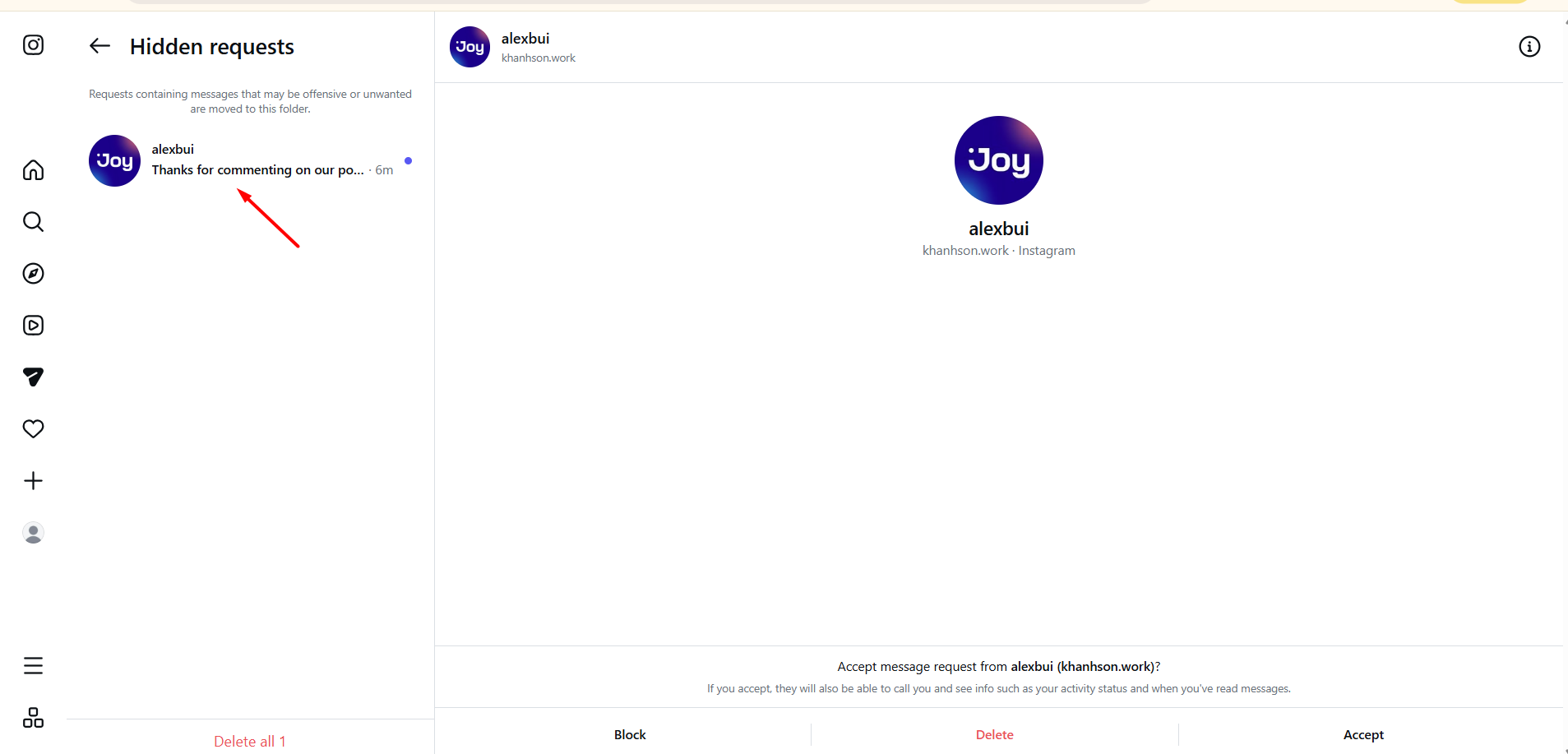Open Notifications heart icon
This screenshot has width=1568, height=754.
33,428
